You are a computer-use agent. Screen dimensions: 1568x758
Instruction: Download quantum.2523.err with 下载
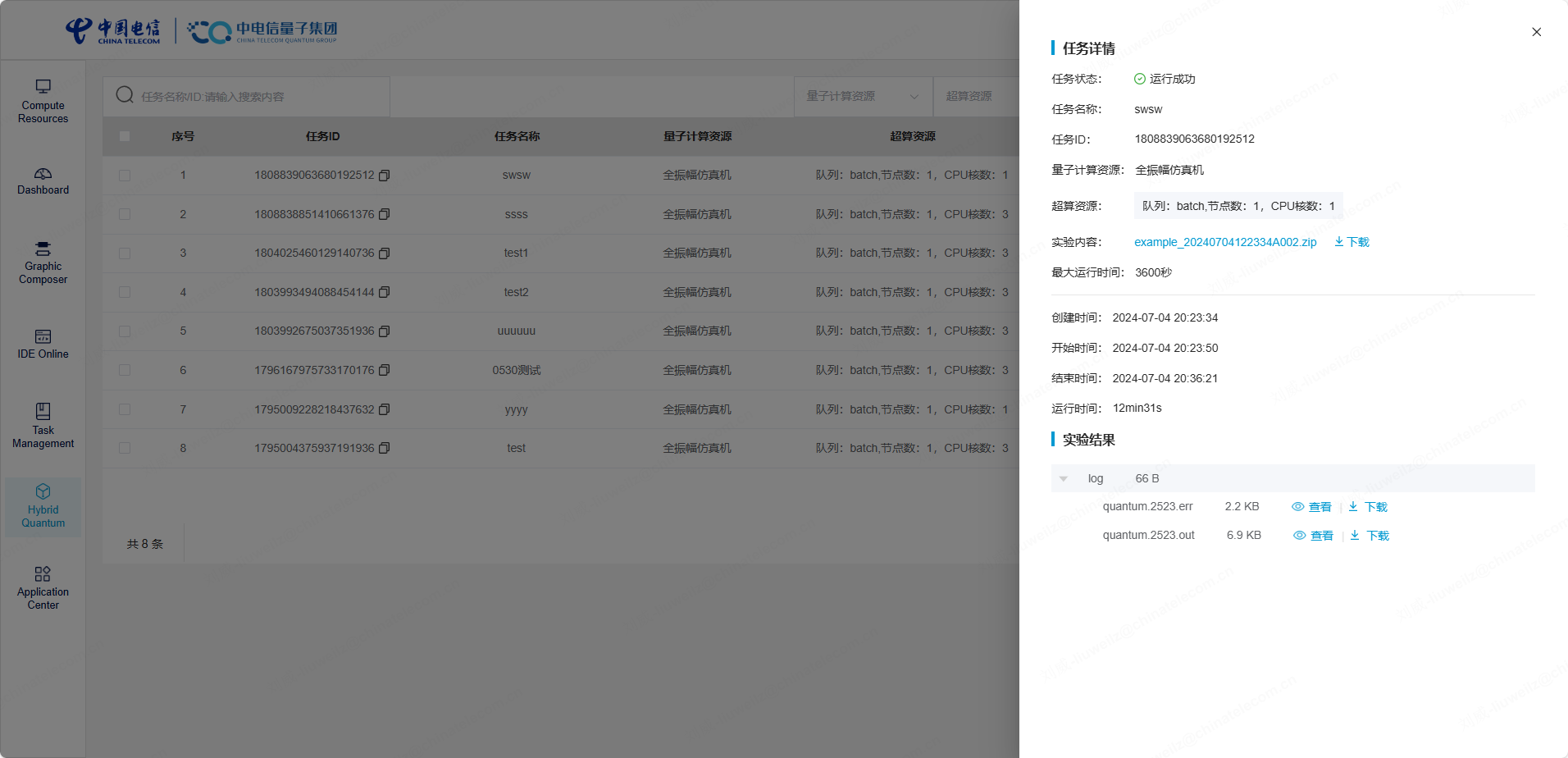pyautogui.click(x=1368, y=507)
